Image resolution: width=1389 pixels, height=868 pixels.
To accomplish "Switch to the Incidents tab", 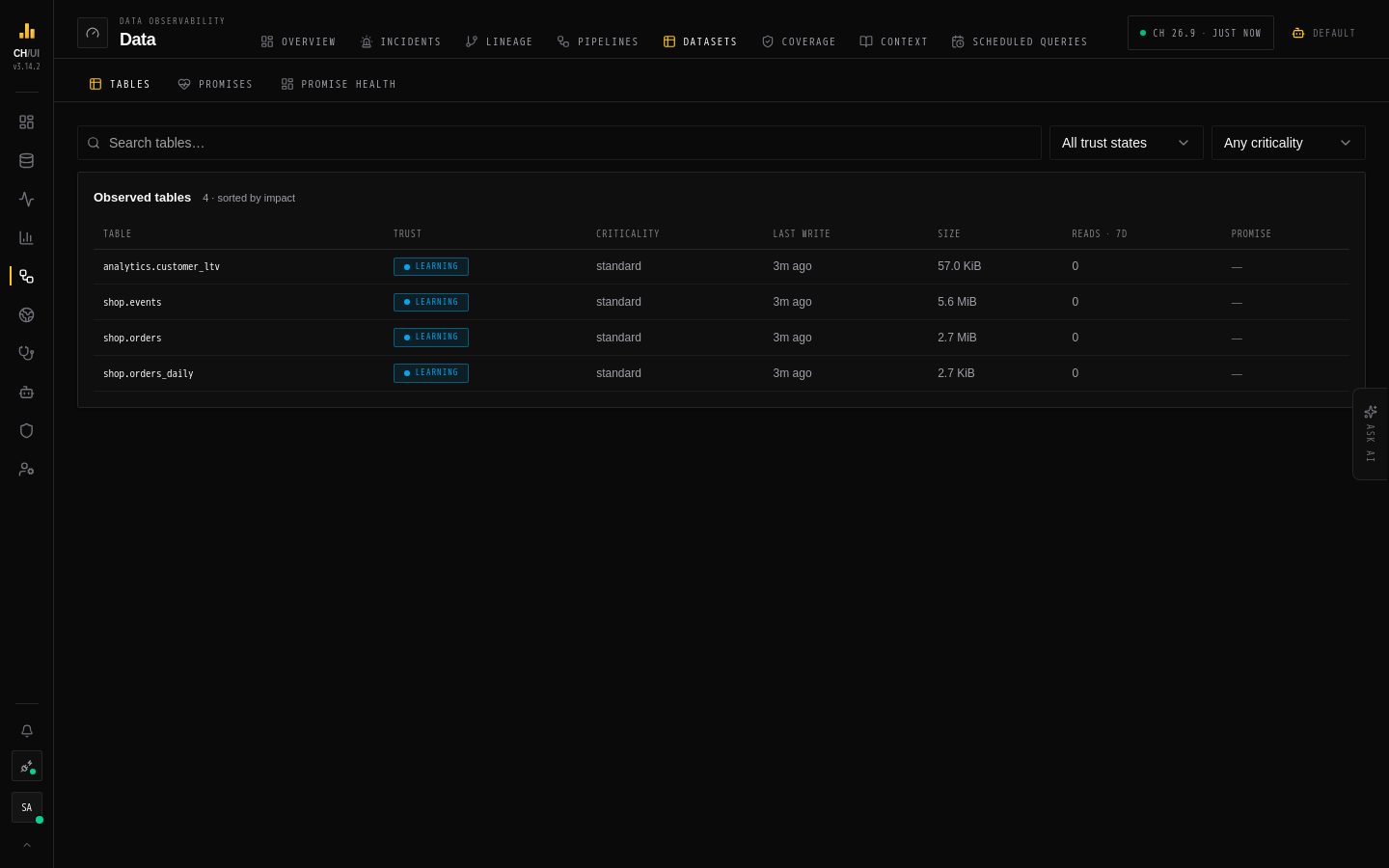I will 400,41.
